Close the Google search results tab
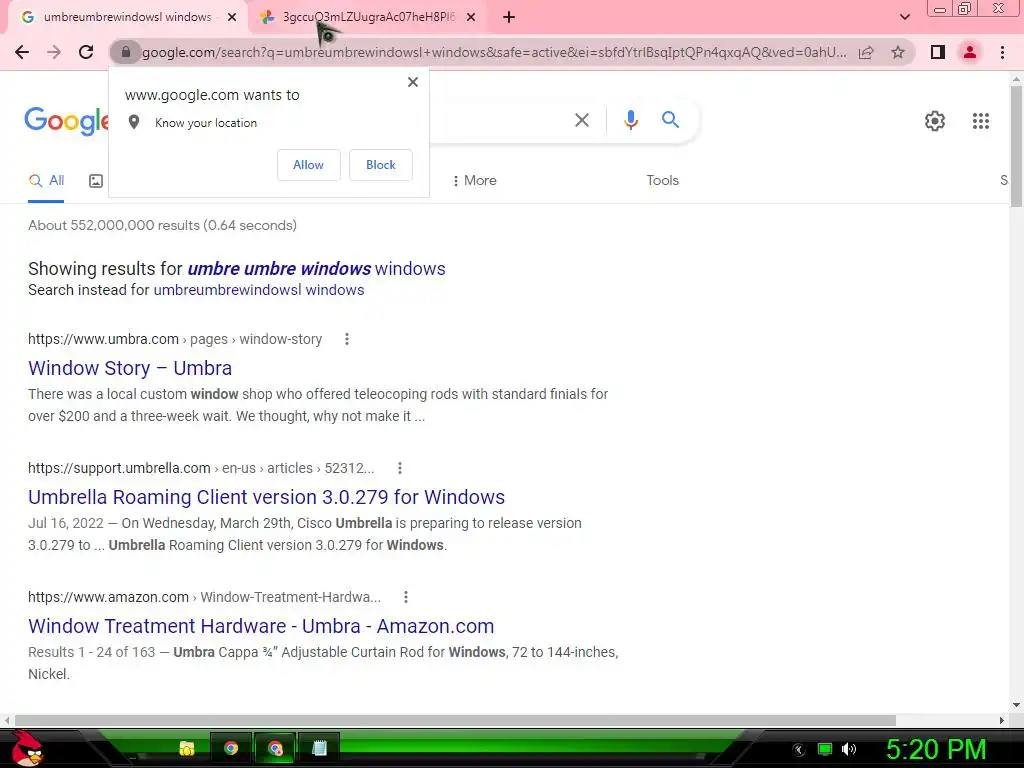This screenshot has height=768, width=1024. click(232, 17)
